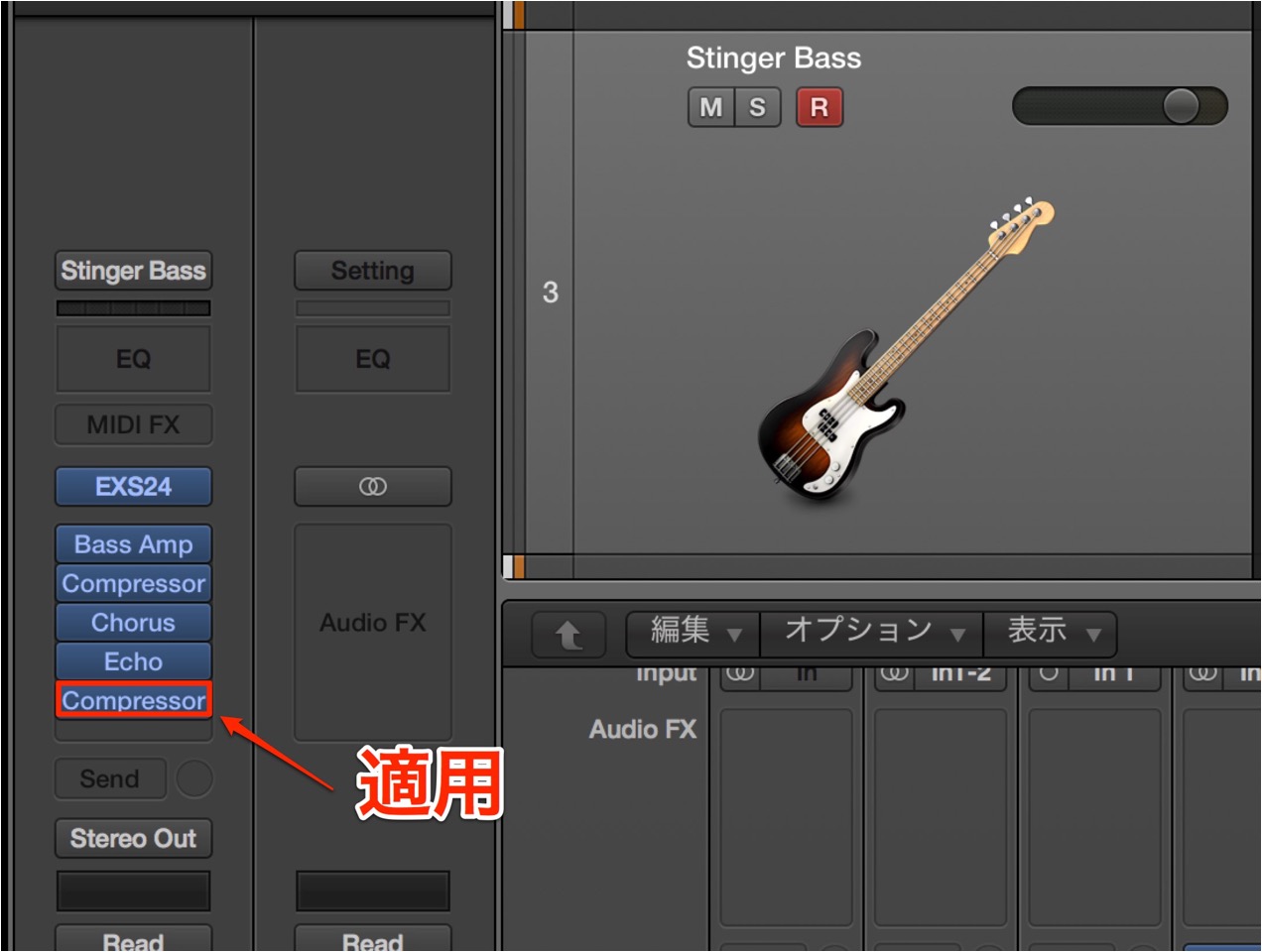Click the stereo link icon button

[x=373, y=487]
